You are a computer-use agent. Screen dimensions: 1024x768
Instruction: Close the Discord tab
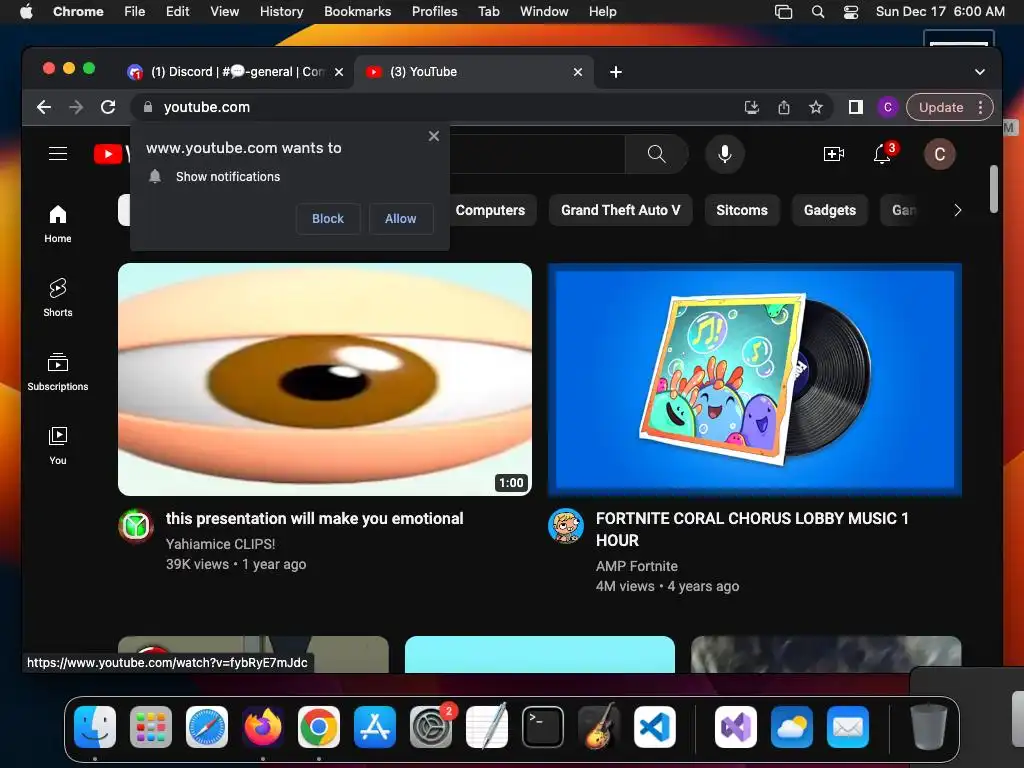pos(339,72)
